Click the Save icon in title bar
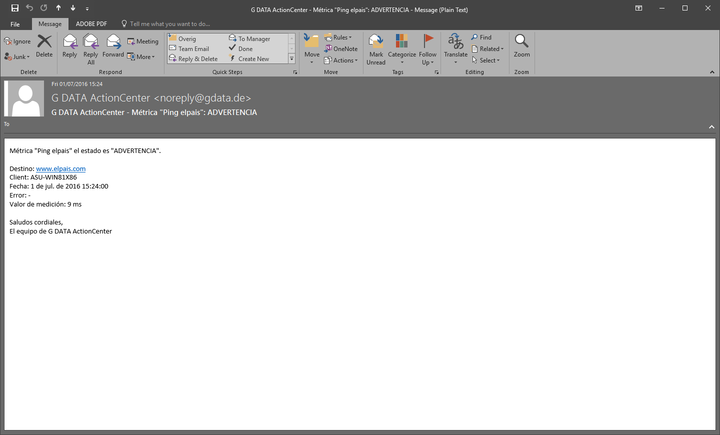720x435 pixels. (x=15, y=8)
